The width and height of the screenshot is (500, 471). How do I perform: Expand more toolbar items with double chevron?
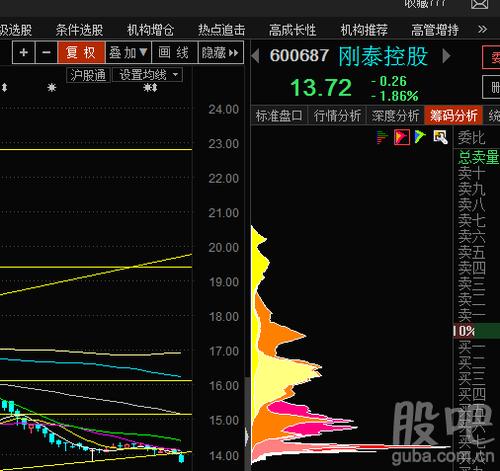click(x=482, y=29)
